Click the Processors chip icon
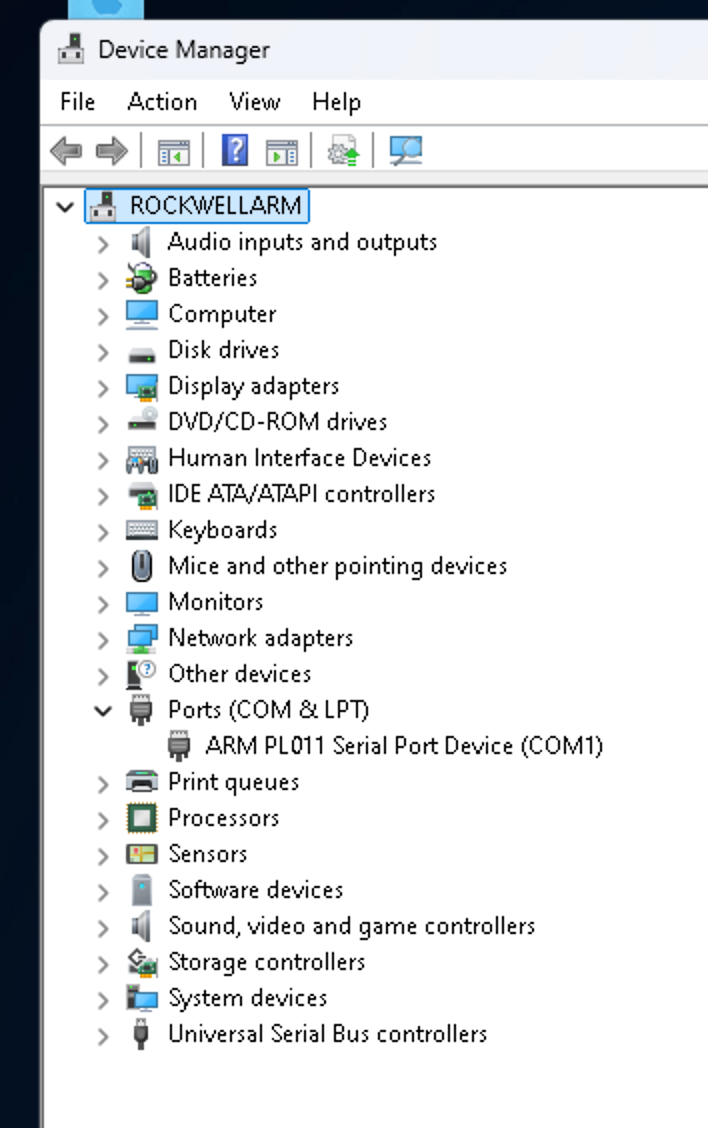708x1128 pixels. [x=141, y=818]
